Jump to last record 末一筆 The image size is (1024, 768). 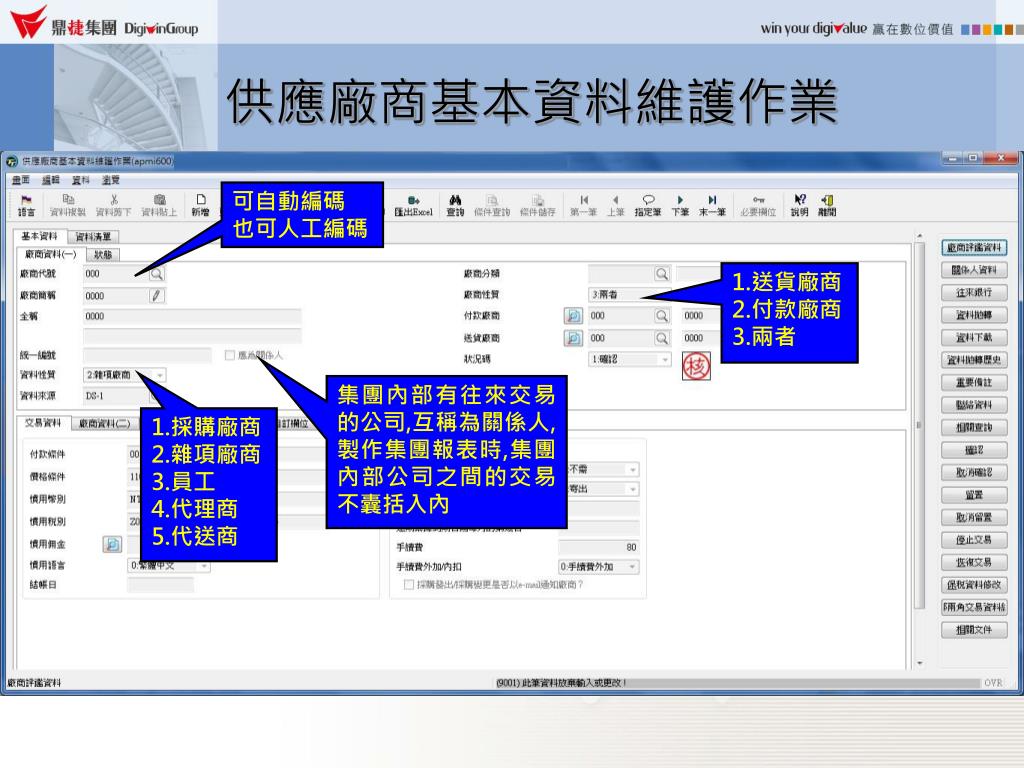click(712, 205)
